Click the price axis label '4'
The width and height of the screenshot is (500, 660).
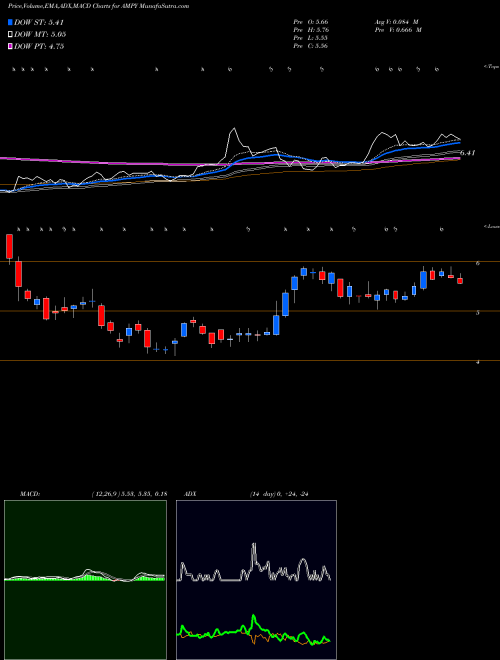[478, 362]
